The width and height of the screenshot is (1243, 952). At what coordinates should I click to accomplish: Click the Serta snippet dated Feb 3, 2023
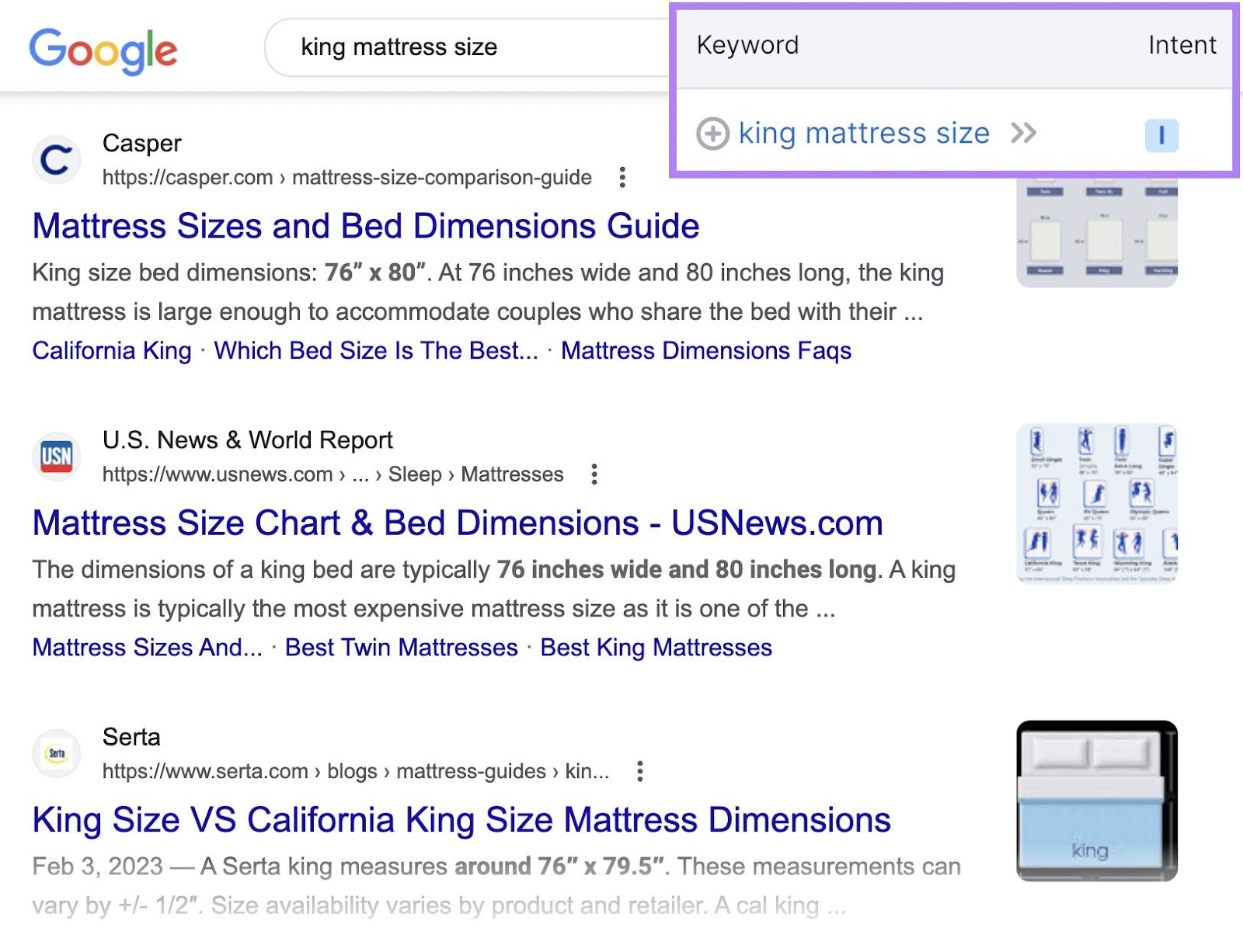(x=496, y=886)
